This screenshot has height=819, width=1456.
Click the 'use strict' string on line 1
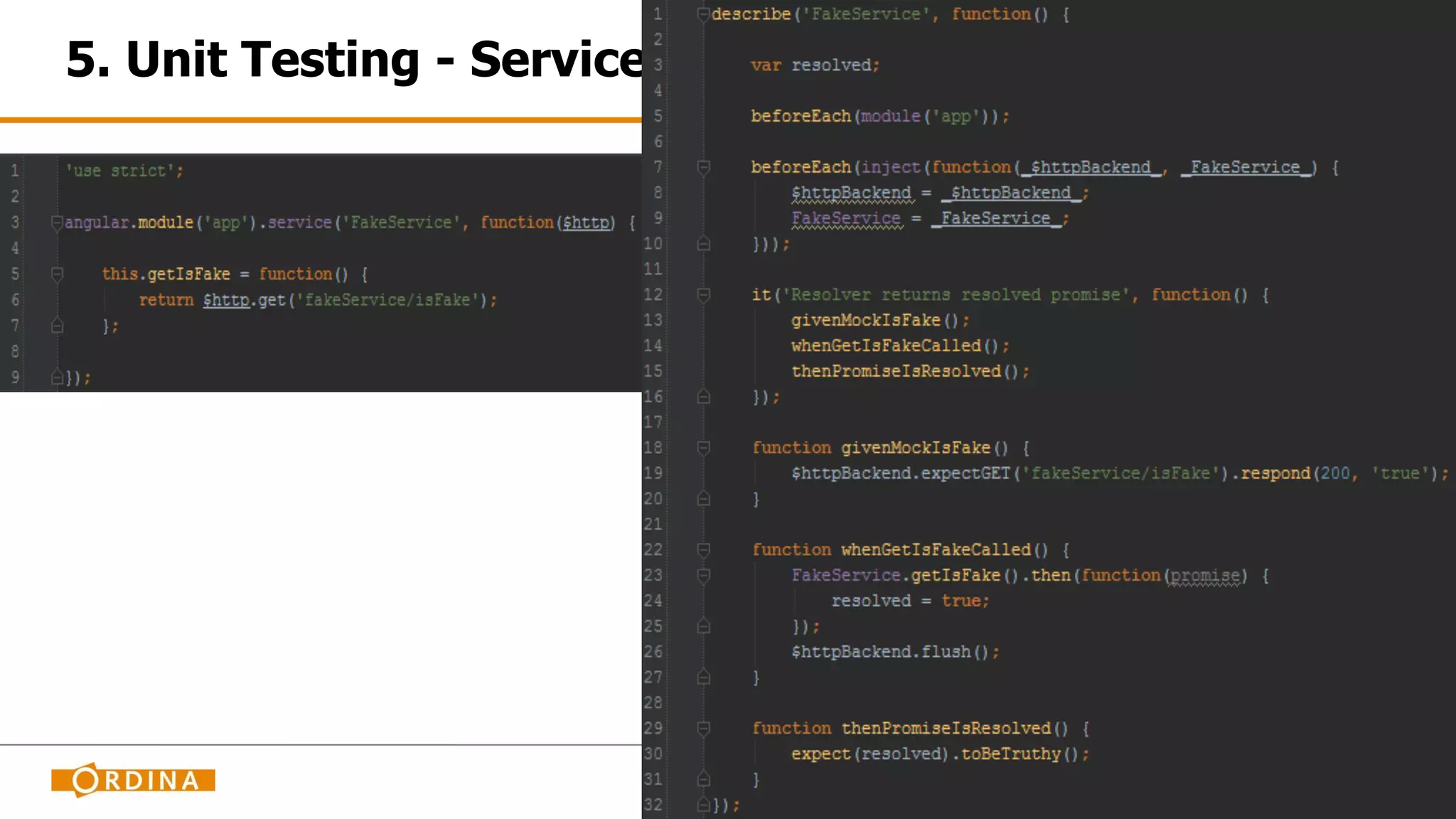click(120, 171)
